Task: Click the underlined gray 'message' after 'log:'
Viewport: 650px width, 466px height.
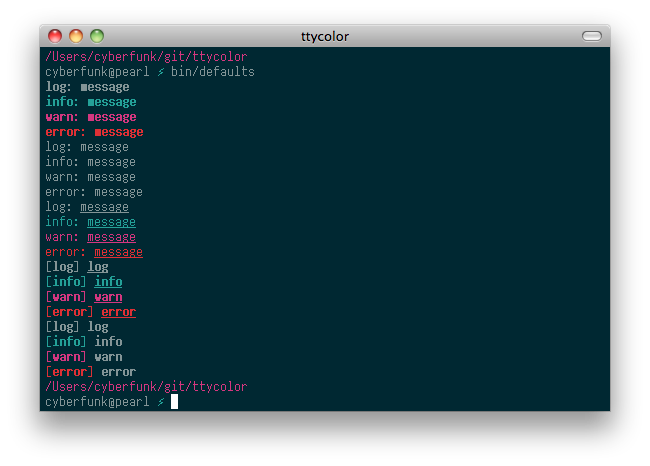Action: point(104,207)
